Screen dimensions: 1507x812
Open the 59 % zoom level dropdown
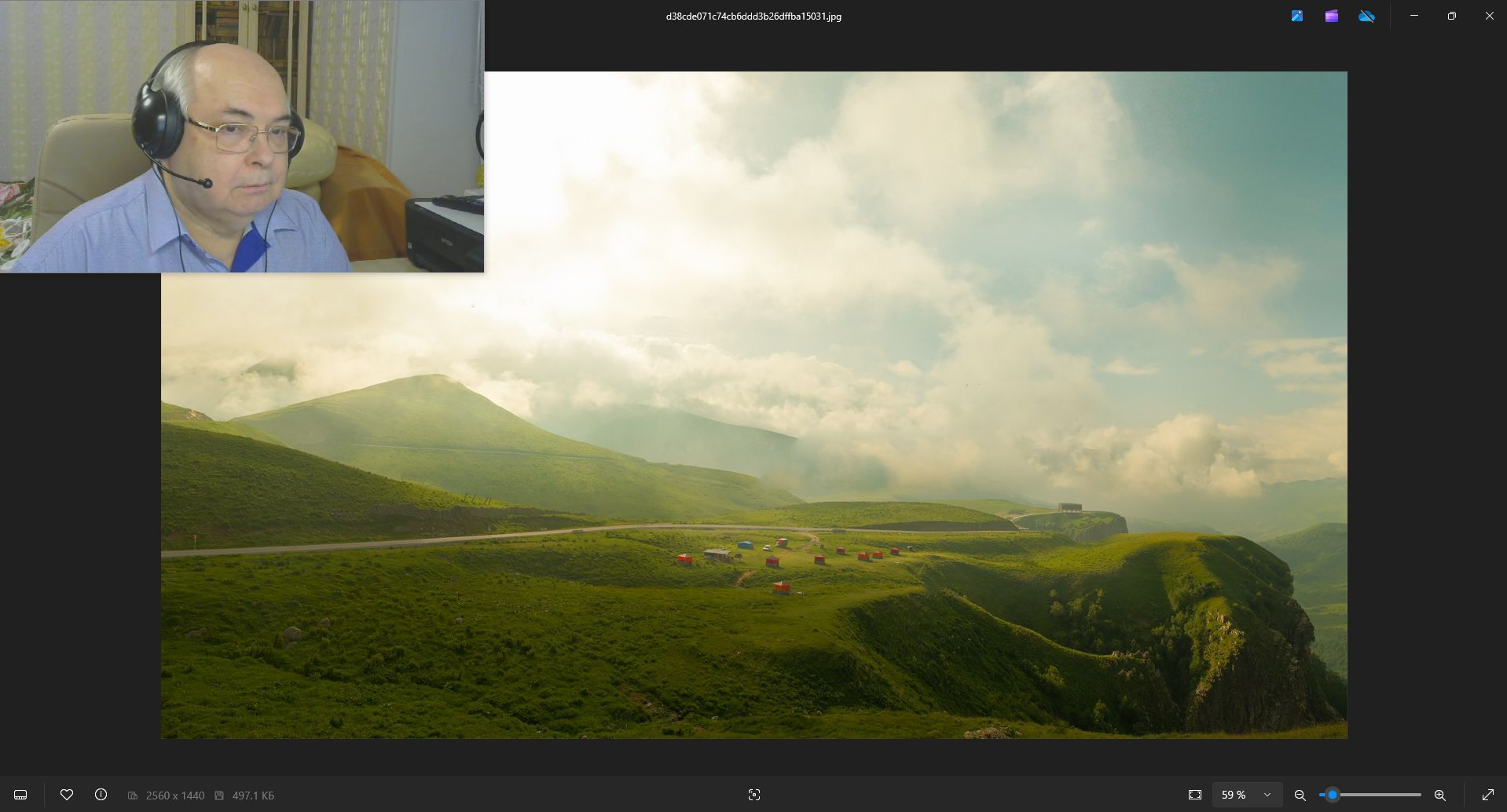pyautogui.click(x=1247, y=795)
